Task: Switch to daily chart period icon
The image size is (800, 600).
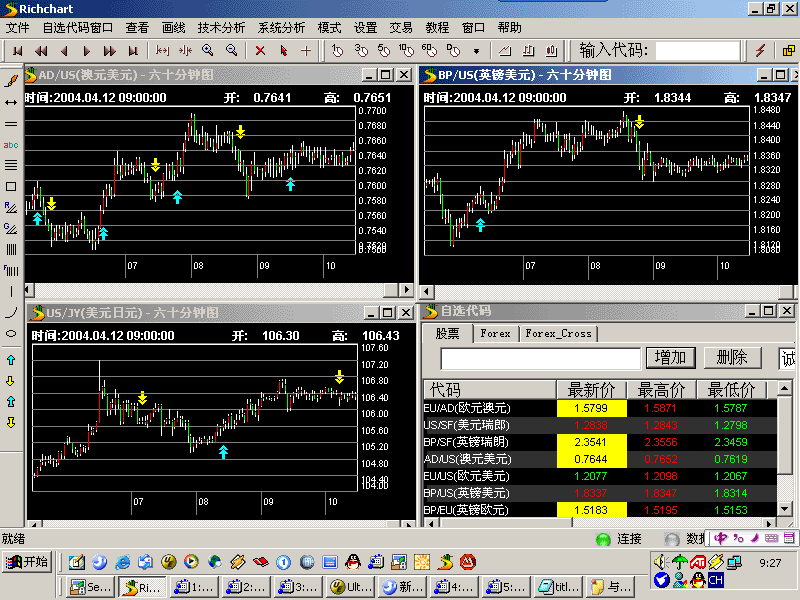Action: click(x=453, y=51)
